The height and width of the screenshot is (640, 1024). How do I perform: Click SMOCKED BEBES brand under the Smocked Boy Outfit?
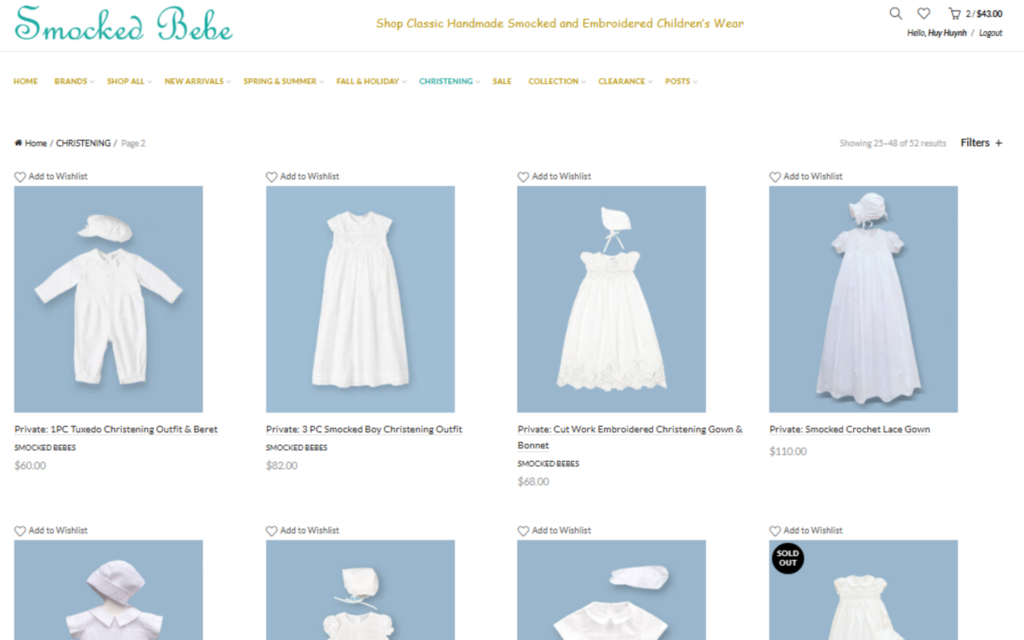click(296, 447)
